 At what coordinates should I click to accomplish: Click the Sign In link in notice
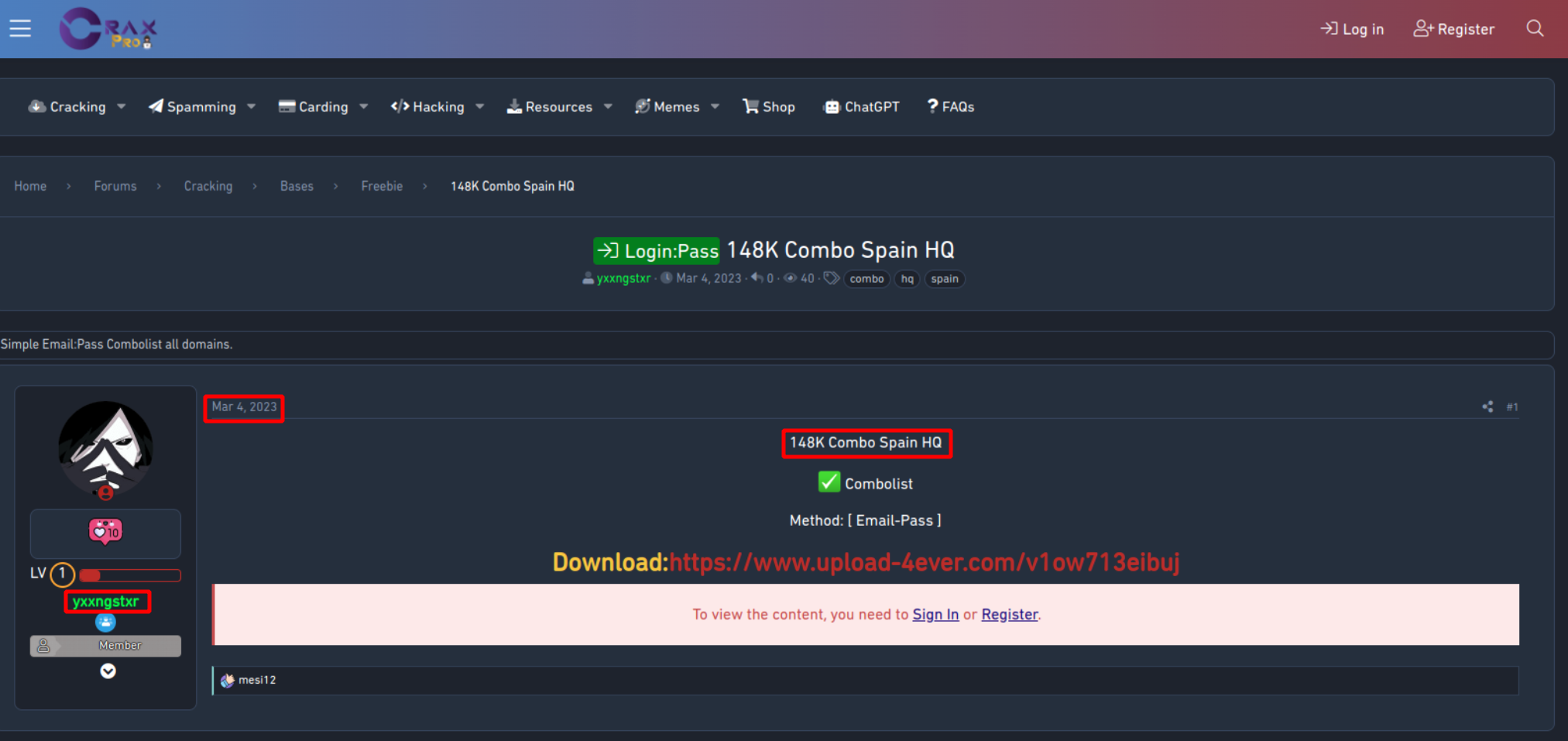coord(935,615)
